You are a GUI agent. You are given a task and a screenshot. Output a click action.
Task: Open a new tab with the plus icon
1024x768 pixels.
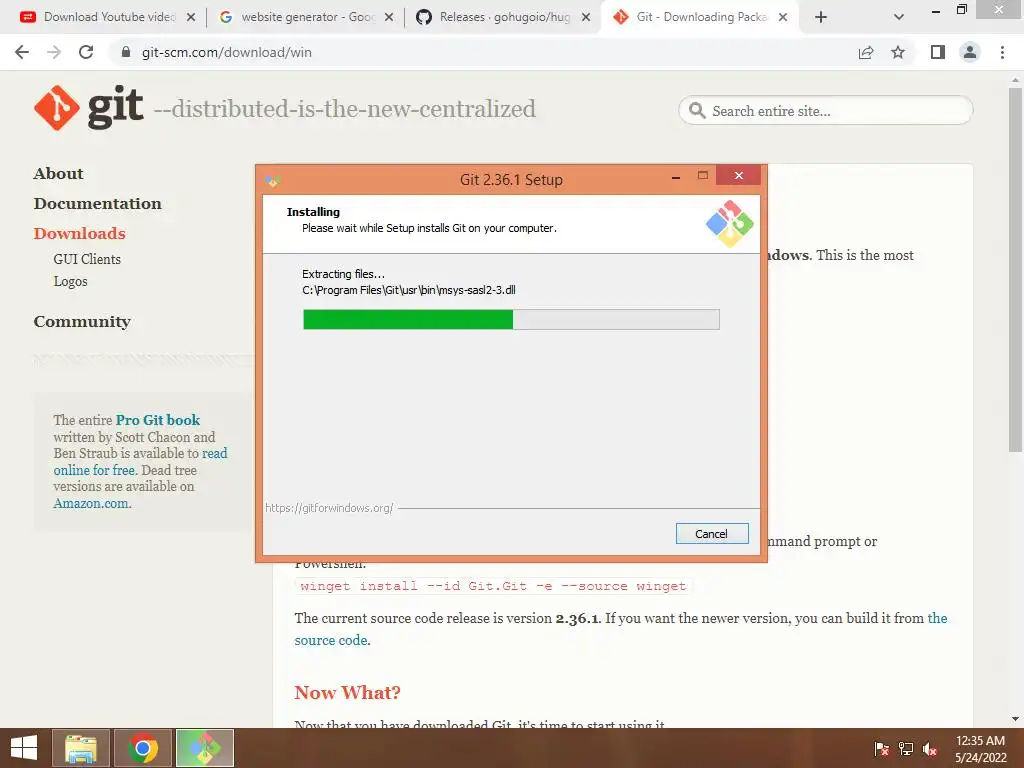(x=821, y=17)
